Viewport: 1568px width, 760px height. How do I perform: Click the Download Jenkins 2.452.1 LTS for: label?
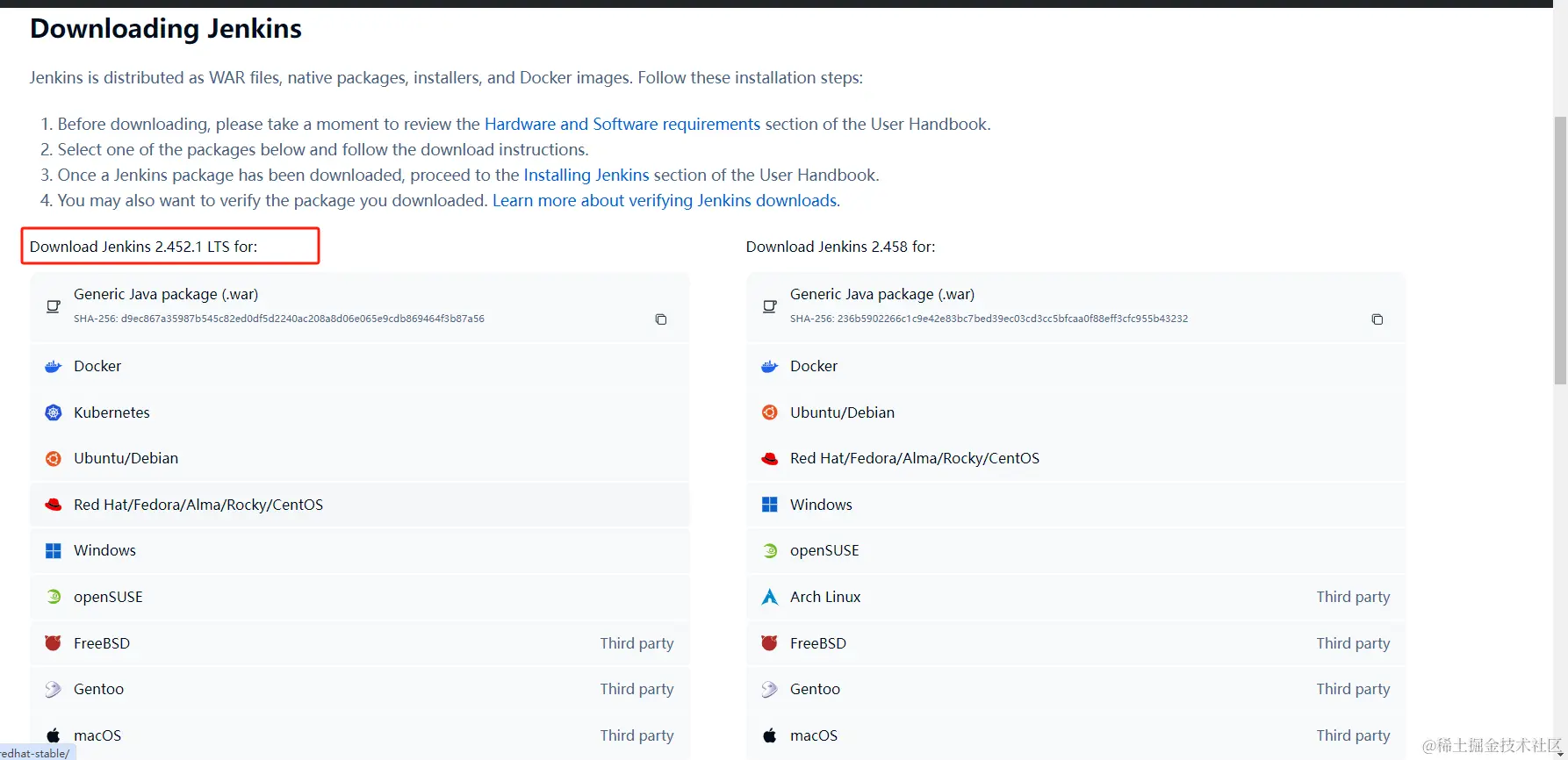point(144,247)
